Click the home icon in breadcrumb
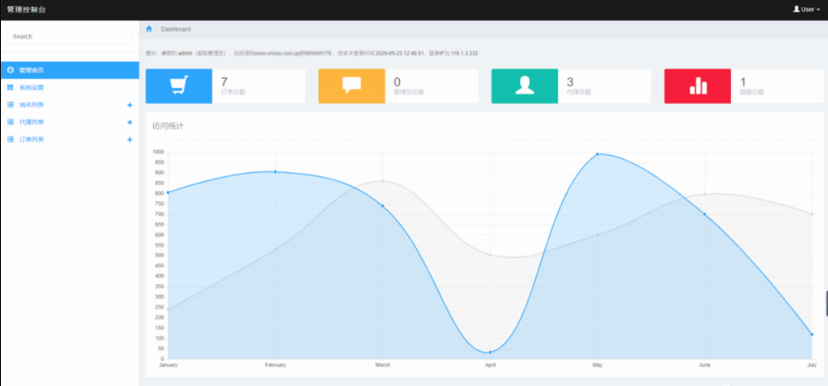828x386 pixels. [x=149, y=29]
